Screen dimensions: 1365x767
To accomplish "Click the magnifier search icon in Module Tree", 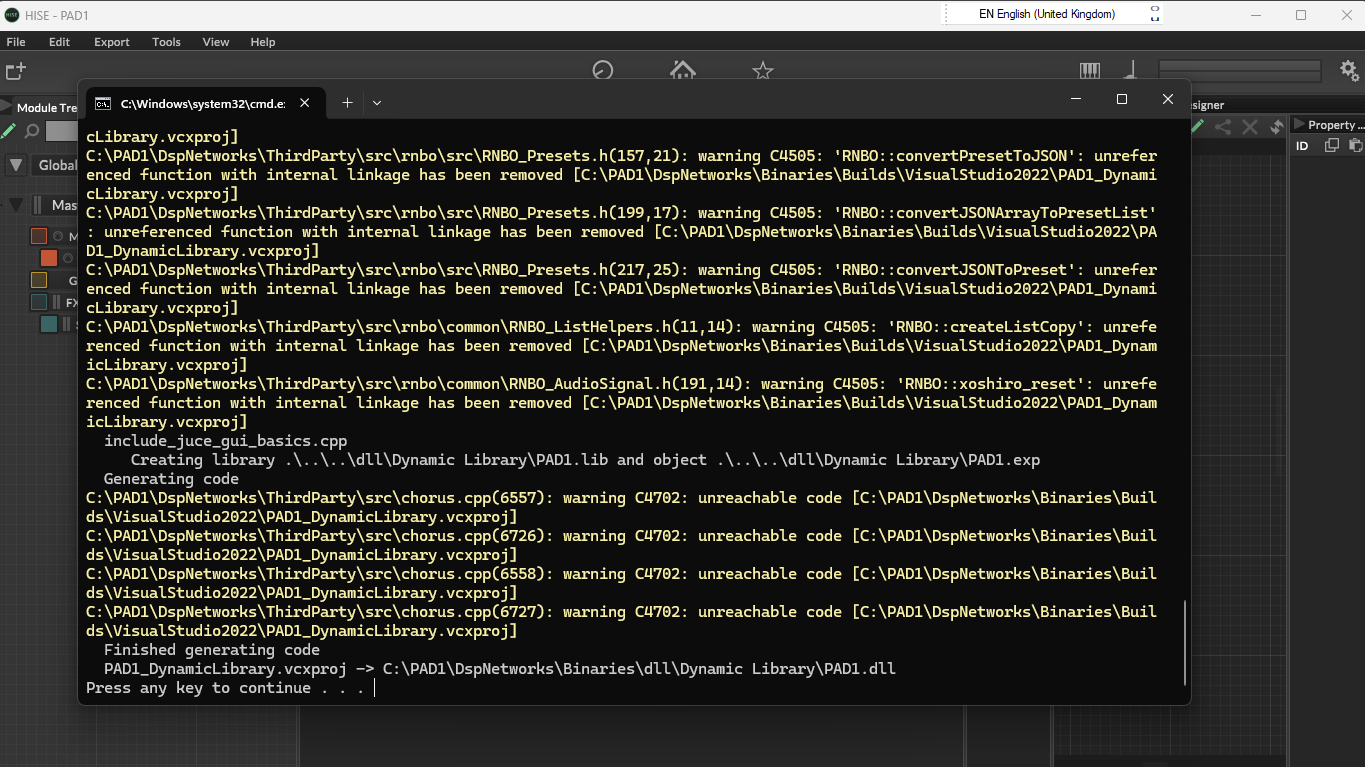I will (x=32, y=131).
